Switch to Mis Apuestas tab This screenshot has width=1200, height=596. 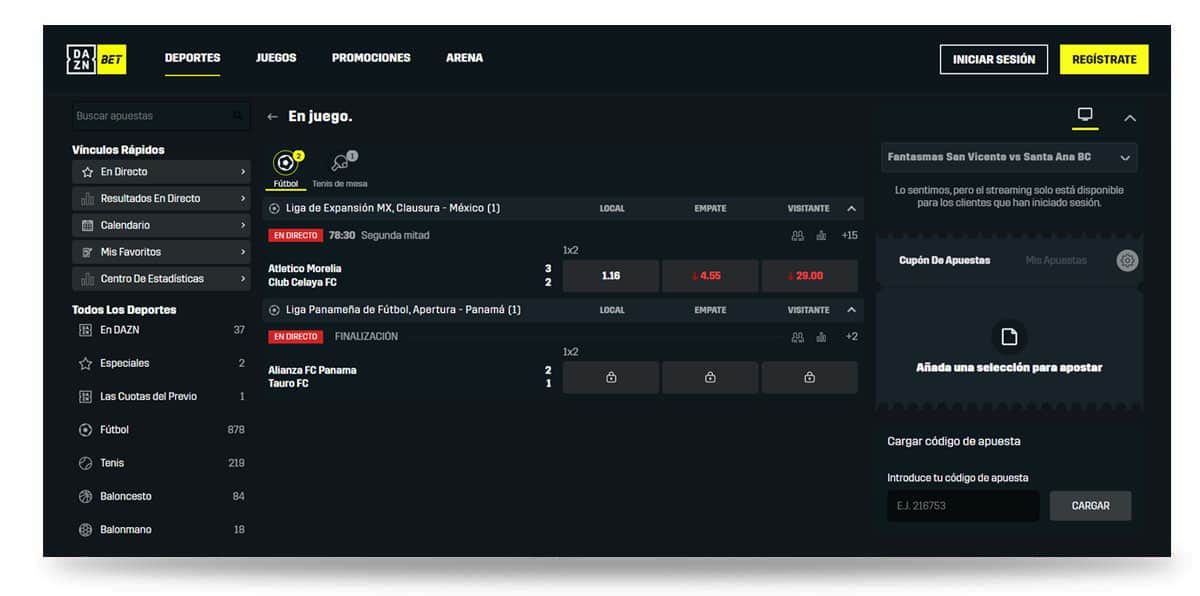[x=1056, y=260]
